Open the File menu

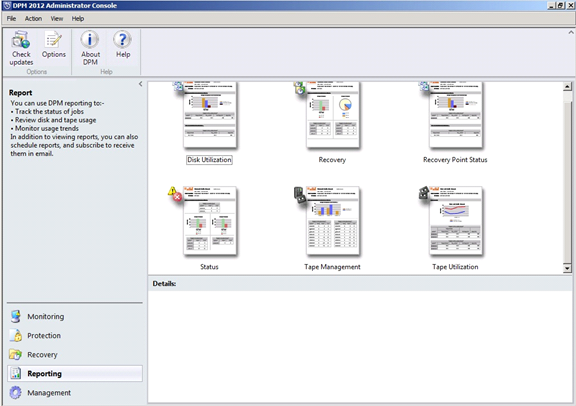11,18
